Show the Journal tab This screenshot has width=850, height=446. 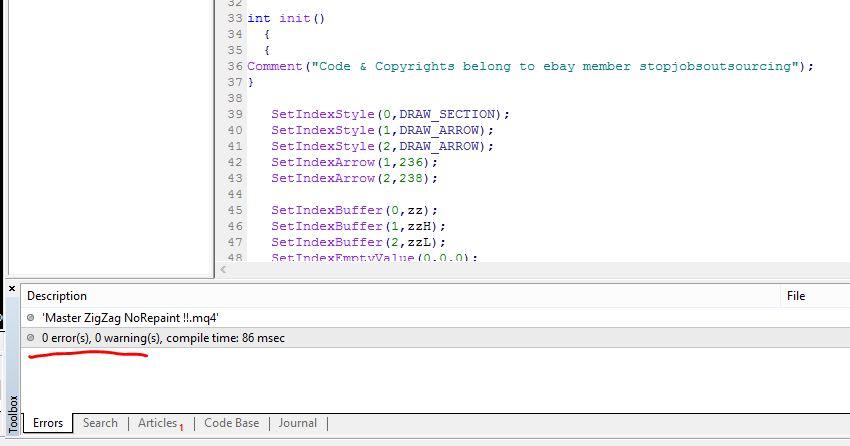point(300,423)
